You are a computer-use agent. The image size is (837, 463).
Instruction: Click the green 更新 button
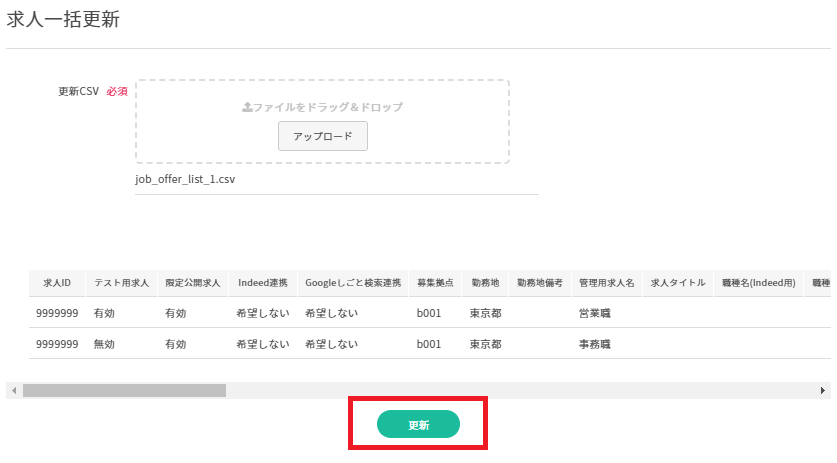pyautogui.click(x=418, y=425)
